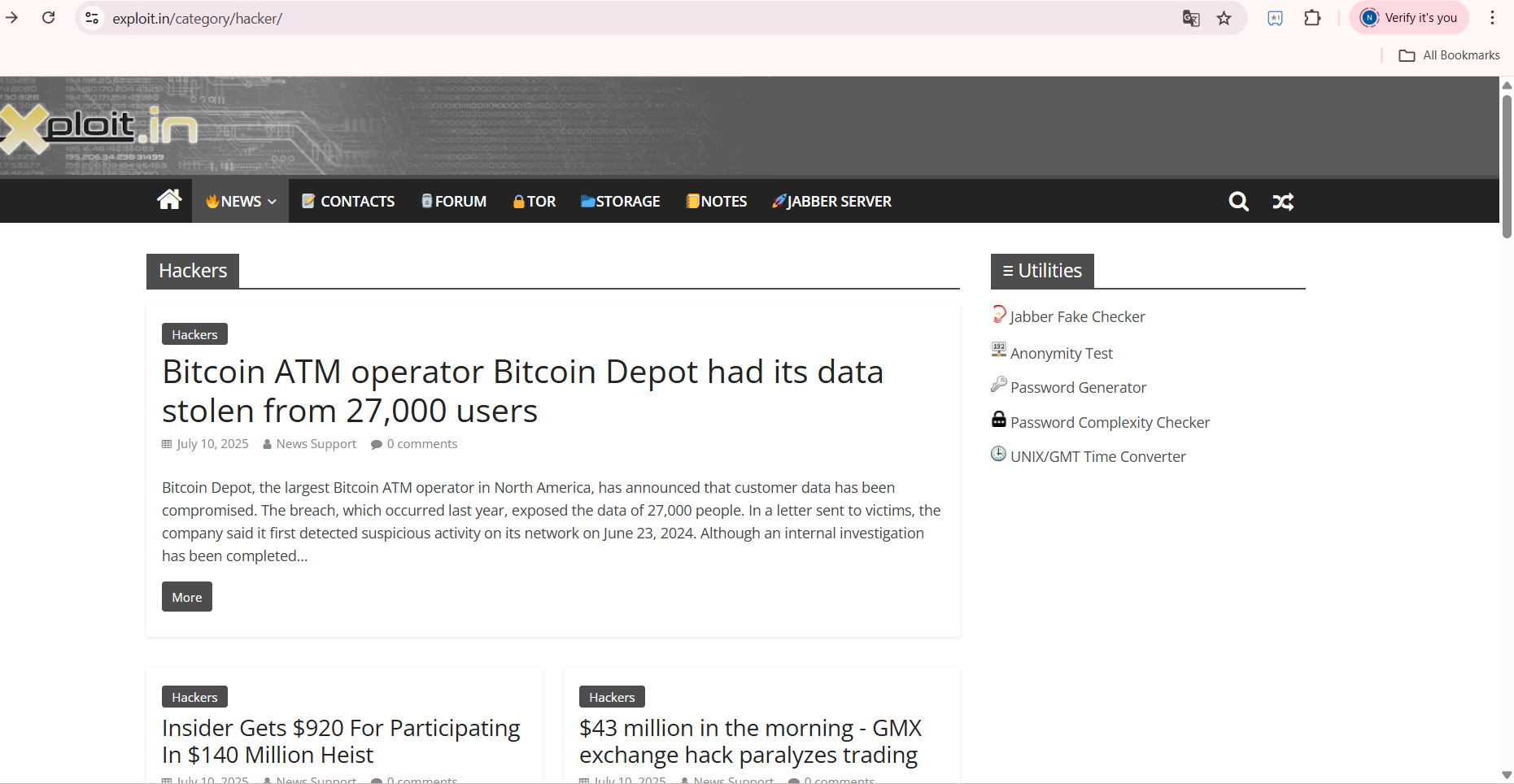Click the Anonymity Test icon
This screenshot has height=784, width=1514.
click(999, 350)
